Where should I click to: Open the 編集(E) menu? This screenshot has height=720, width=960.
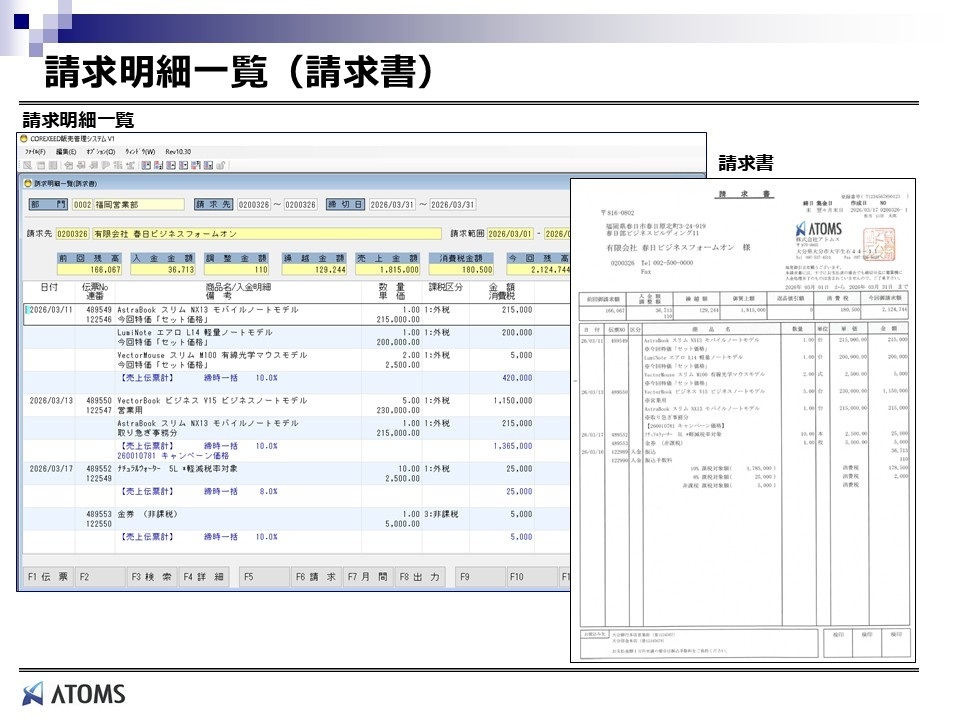pos(65,151)
